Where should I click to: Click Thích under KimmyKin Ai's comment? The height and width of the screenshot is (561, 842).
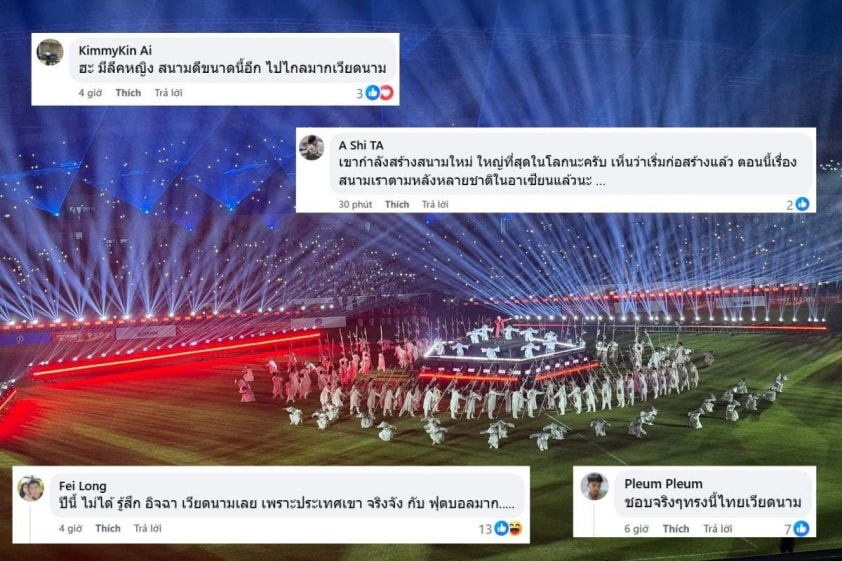tap(128, 93)
